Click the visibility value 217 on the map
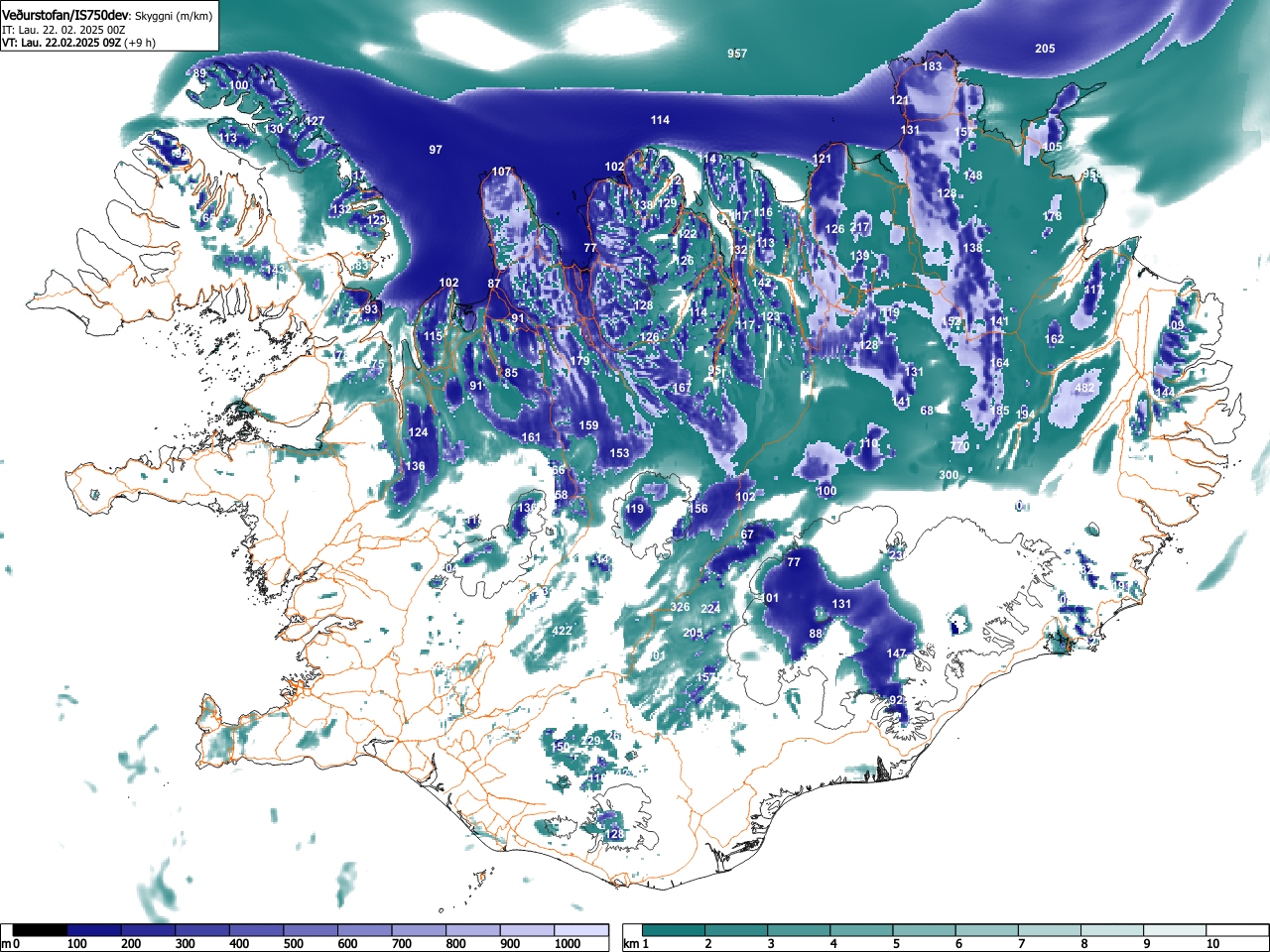This screenshot has height=952, width=1270. click(859, 227)
